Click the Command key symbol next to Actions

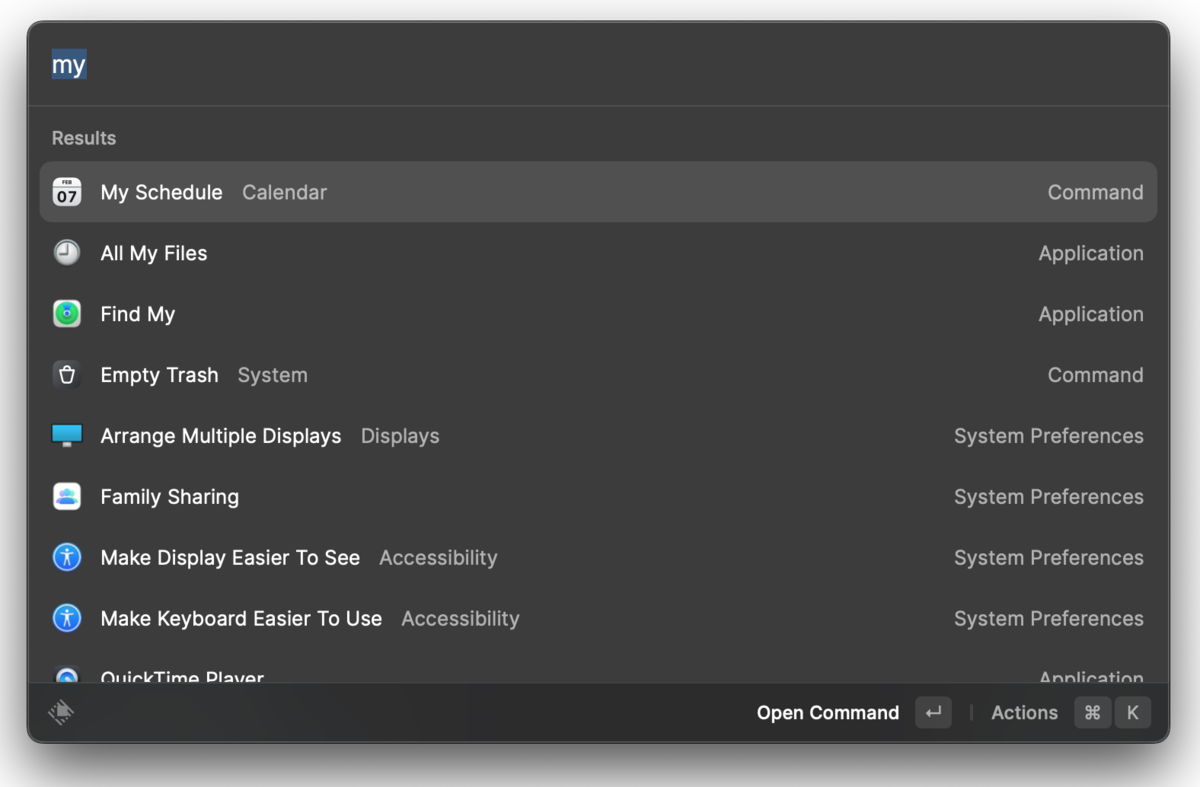tap(1093, 713)
